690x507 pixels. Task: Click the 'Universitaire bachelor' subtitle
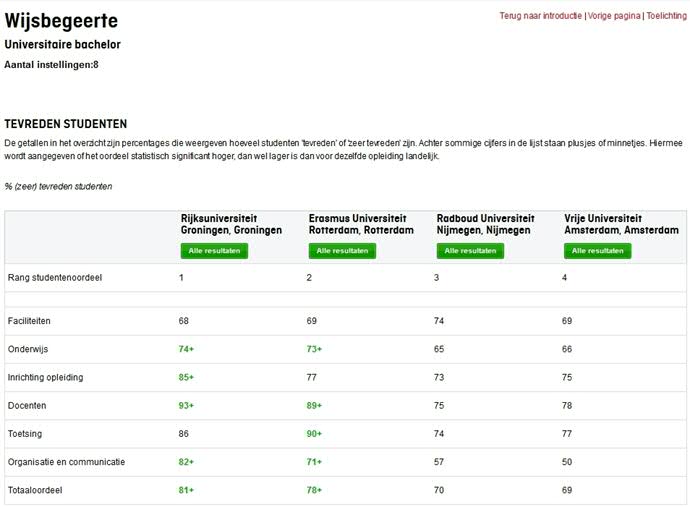point(62,44)
